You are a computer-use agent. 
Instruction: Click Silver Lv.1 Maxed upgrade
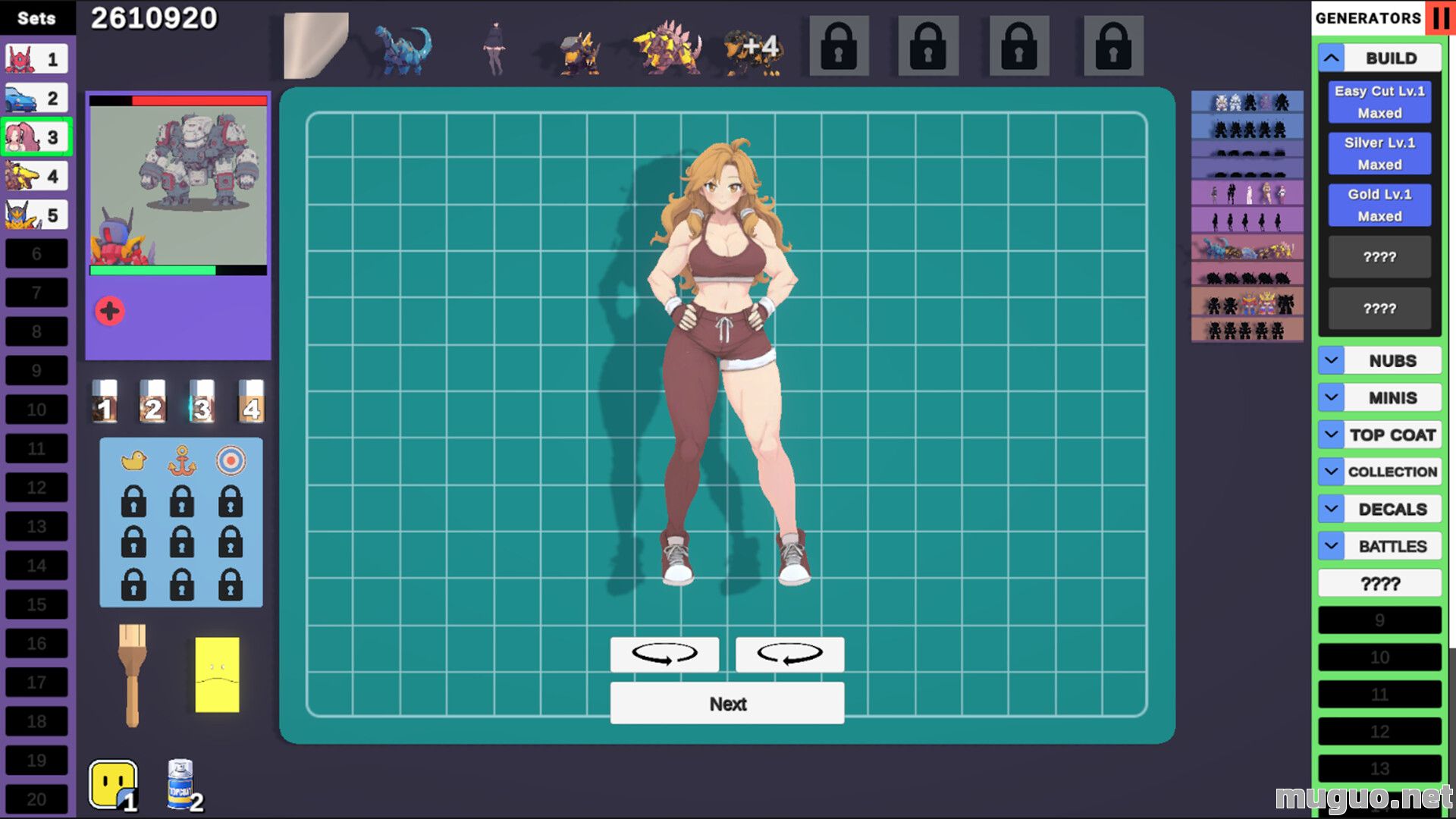click(x=1379, y=153)
